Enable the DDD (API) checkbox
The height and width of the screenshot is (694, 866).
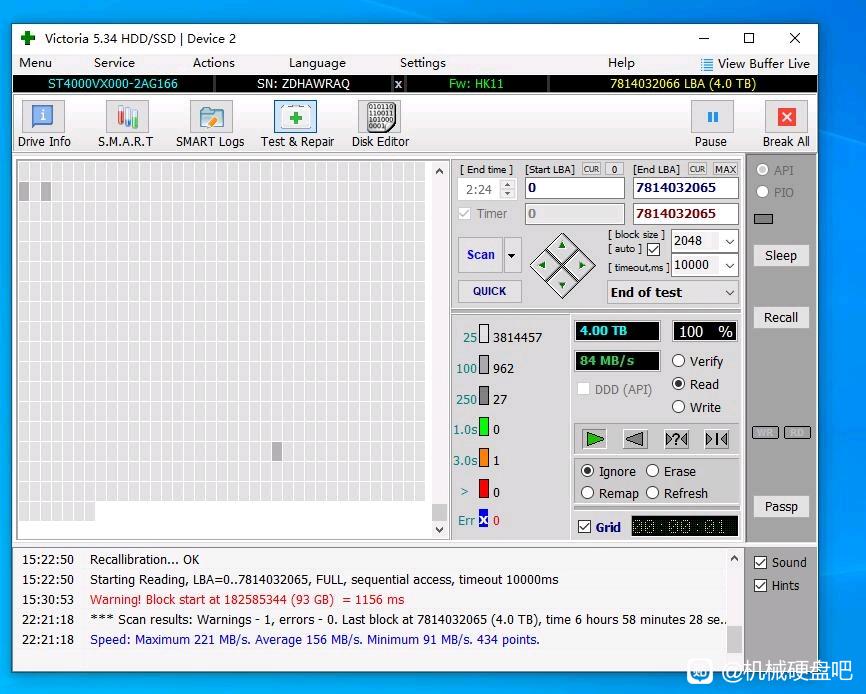(583, 389)
